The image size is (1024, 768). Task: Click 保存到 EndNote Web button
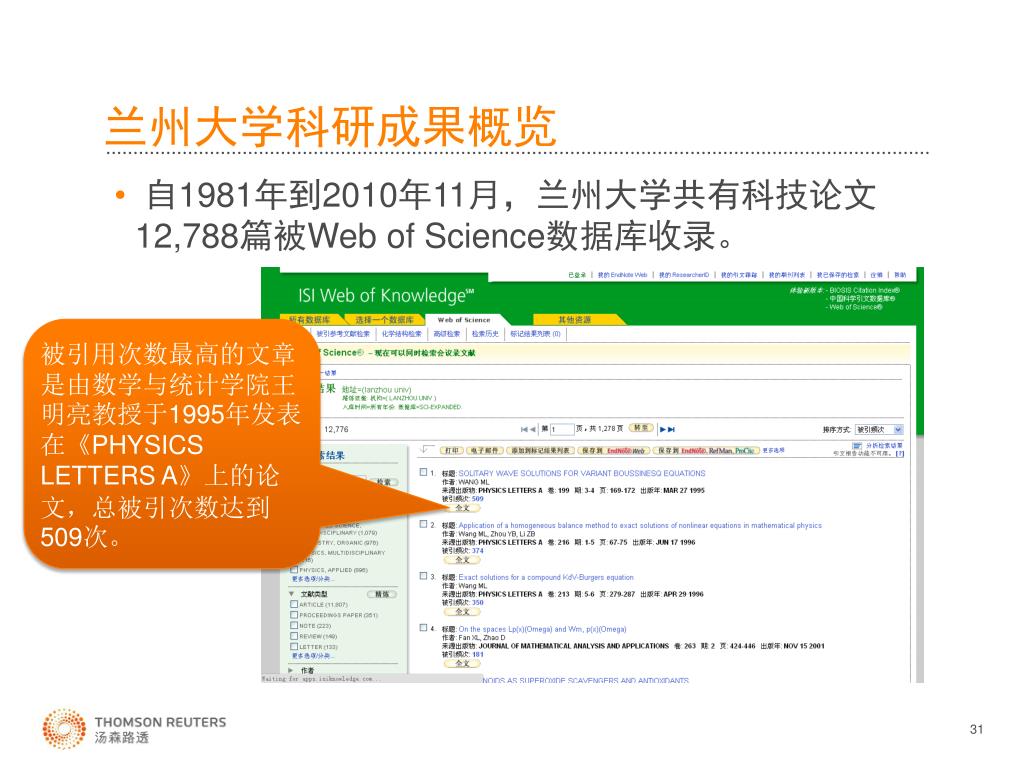[x=613, y=451]
